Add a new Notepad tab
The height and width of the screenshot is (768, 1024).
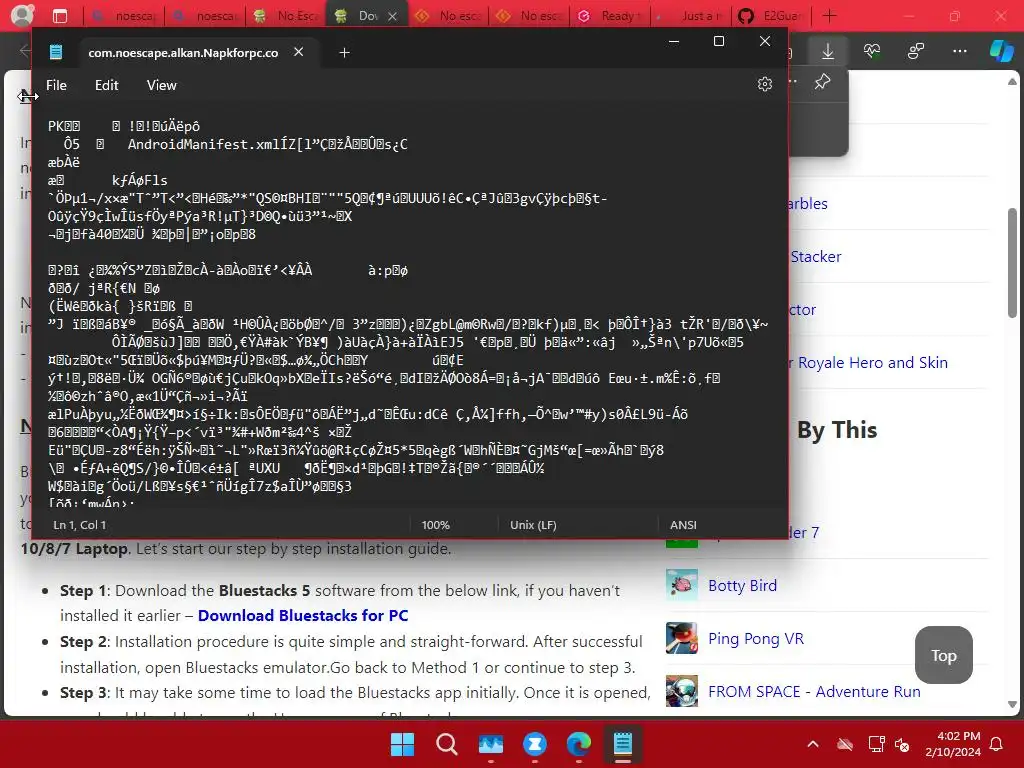coord(344,52)
